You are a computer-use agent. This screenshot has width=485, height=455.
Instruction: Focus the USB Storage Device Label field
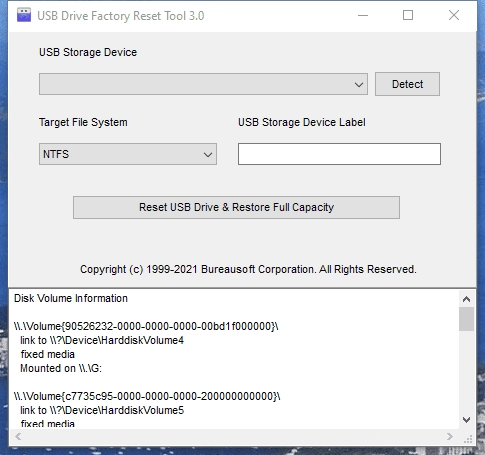click(x=339, y=154)
